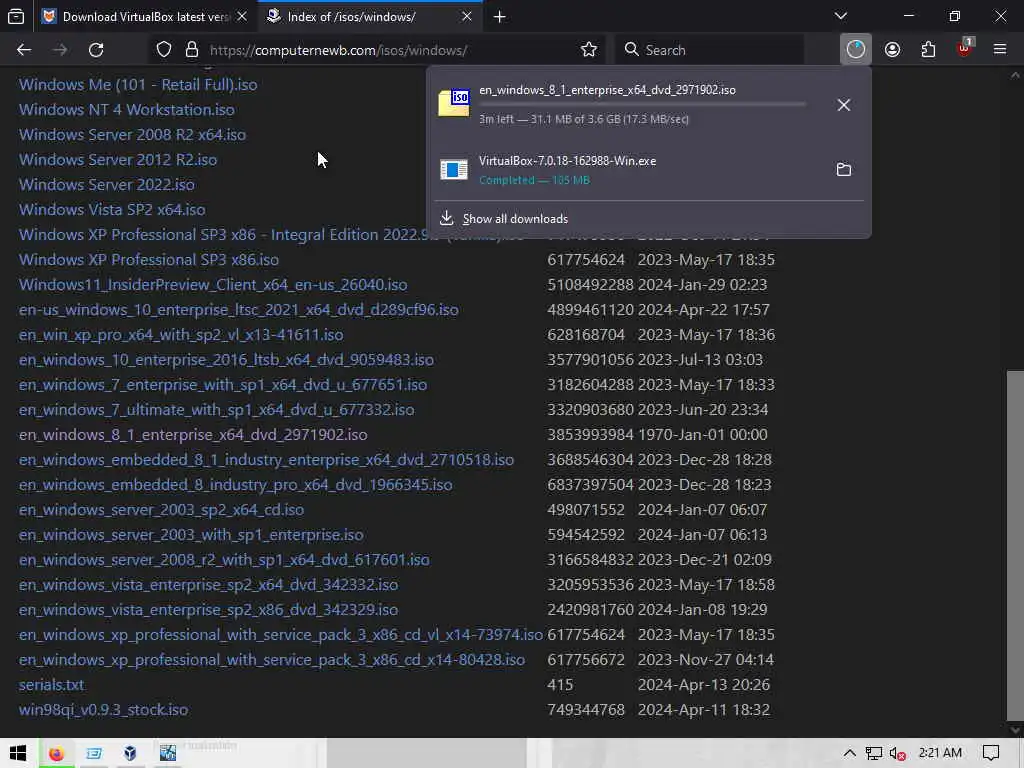Image resolution: width=1024 pixels, height=768 pixels.
Task: Open Windows Me (101 - Retail Full).iso link
Action: (138, 84)
